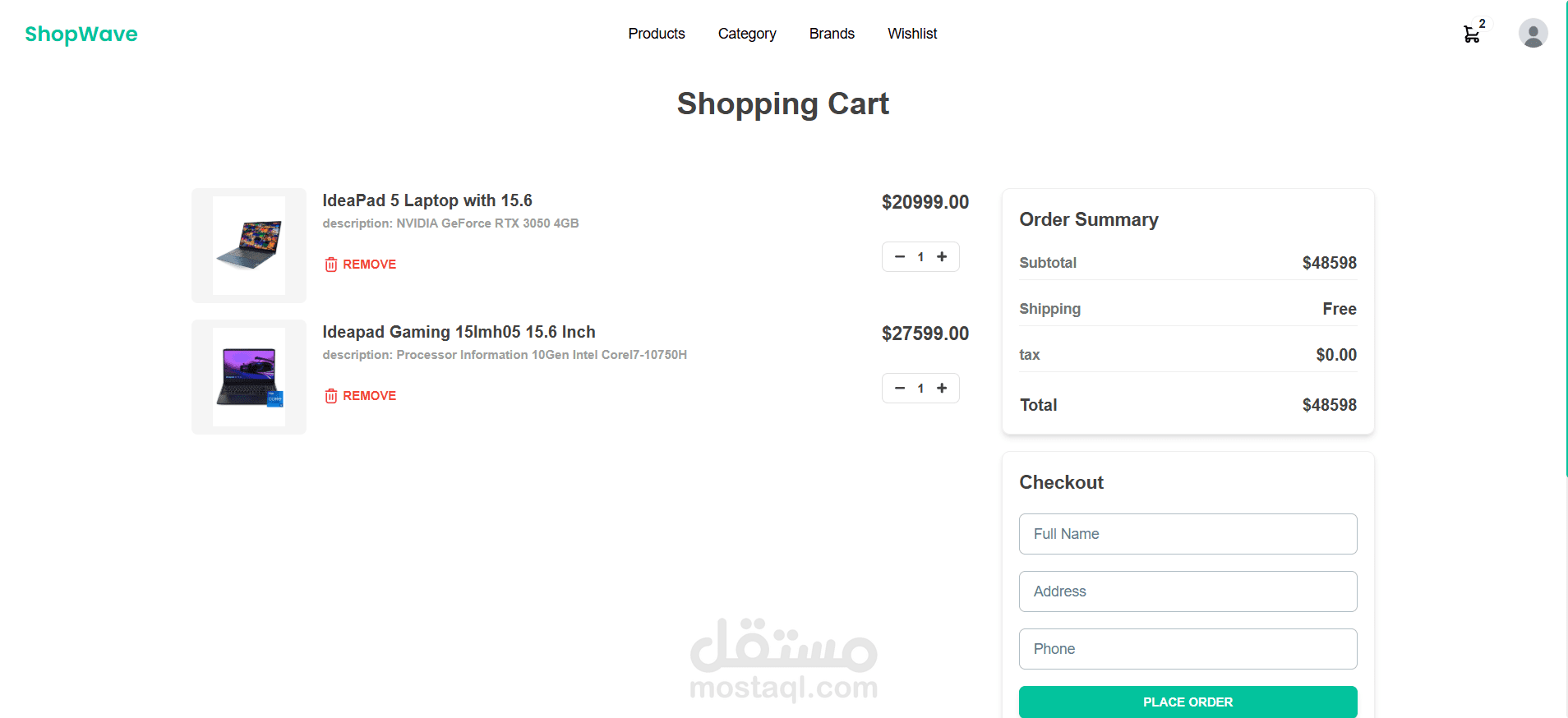Open the shopping cart icon

(1472, 34)
